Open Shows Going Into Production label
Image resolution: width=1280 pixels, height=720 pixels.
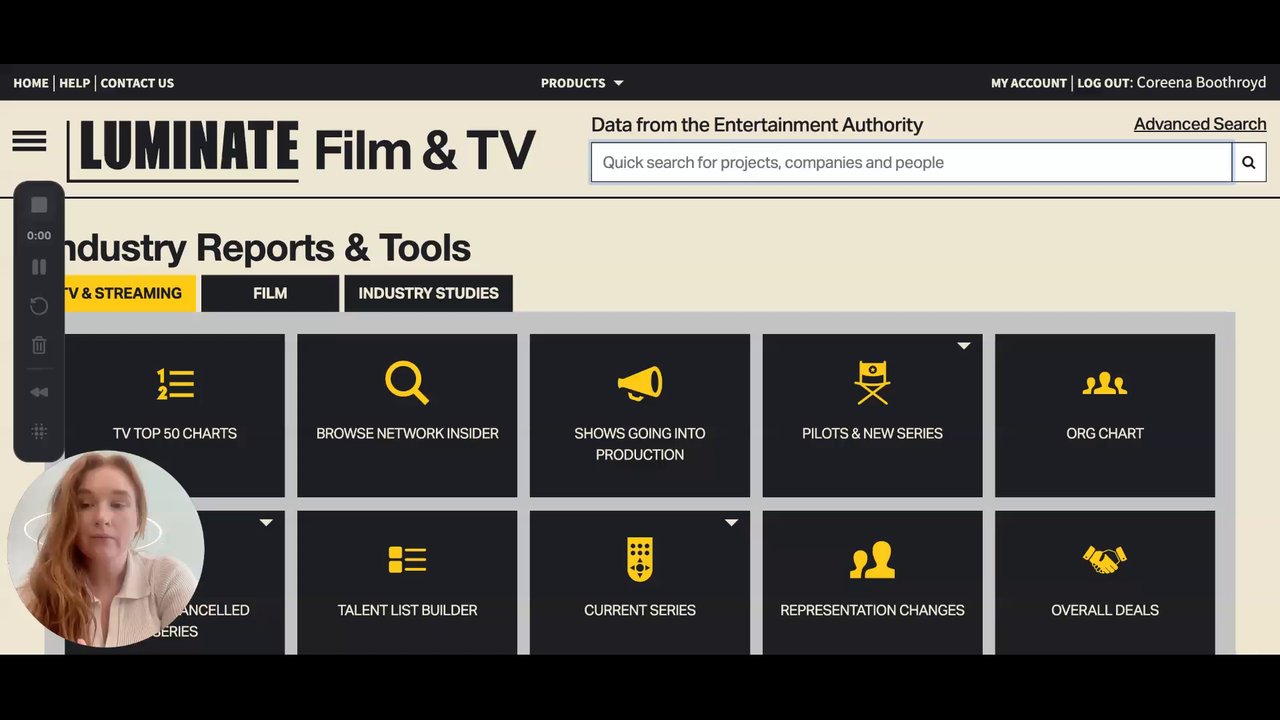tap(640, 444)
